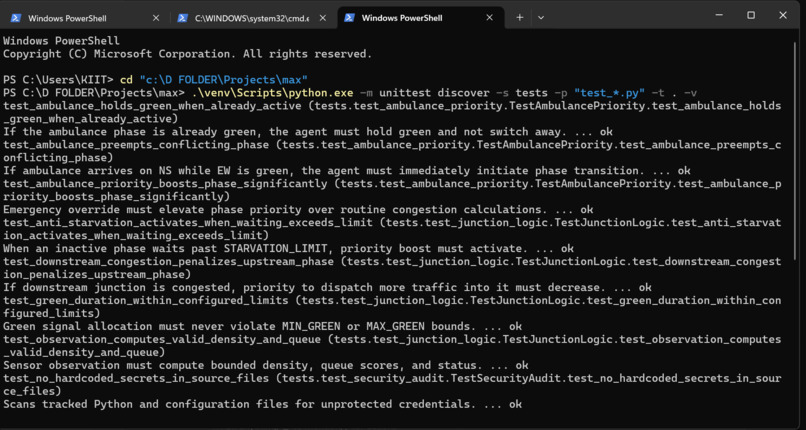The image size is (806, 430).
Task: Click 'Scans tracked Python and configuration' line
Action: click(263, 404)
